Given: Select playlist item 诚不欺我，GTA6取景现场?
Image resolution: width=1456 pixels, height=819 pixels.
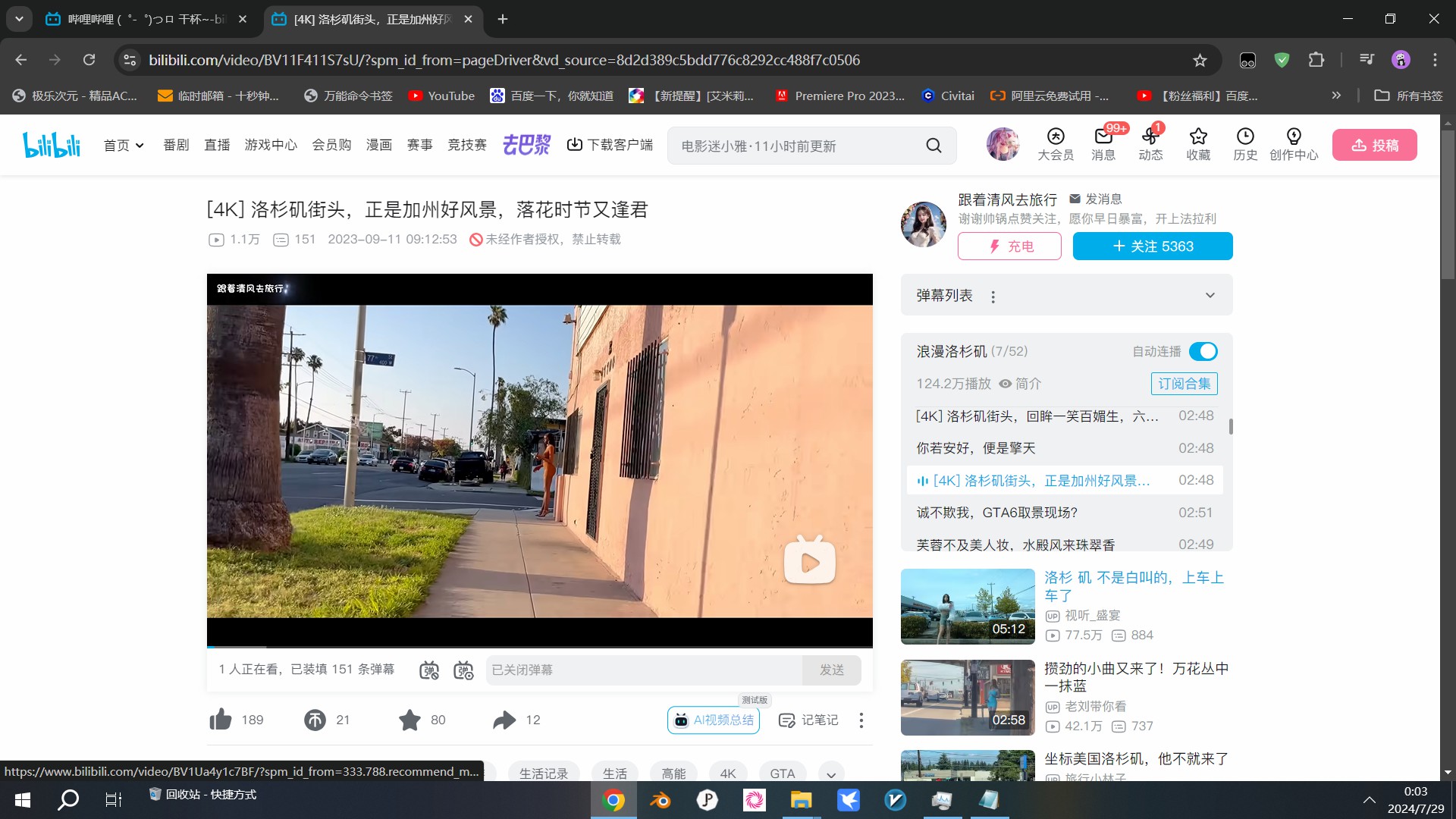Looking at the screenshot, I should [1065, 513].
